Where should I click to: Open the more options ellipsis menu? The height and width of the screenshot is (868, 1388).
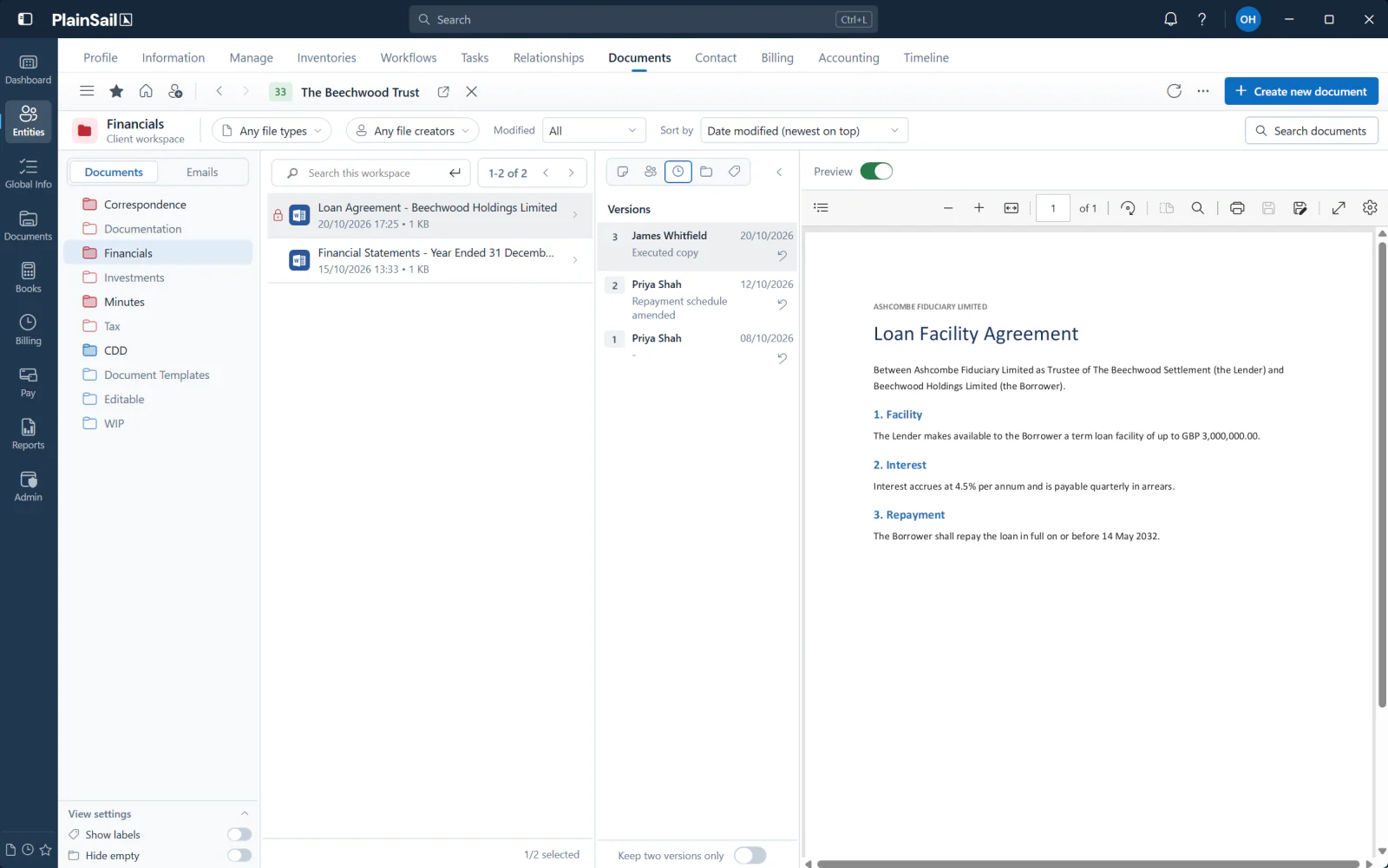pyautogui.click(x=1203, y=91)
